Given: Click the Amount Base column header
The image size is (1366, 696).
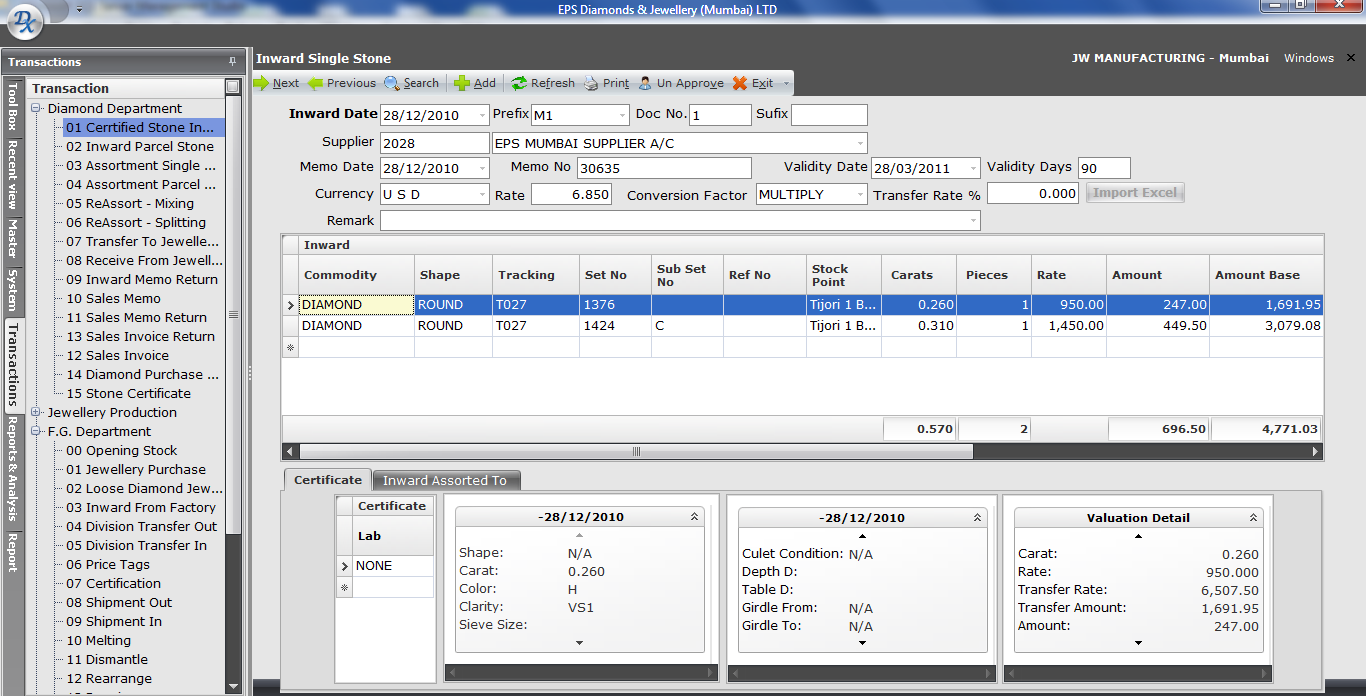Looking at the screenshot, I should [1266, 275].
